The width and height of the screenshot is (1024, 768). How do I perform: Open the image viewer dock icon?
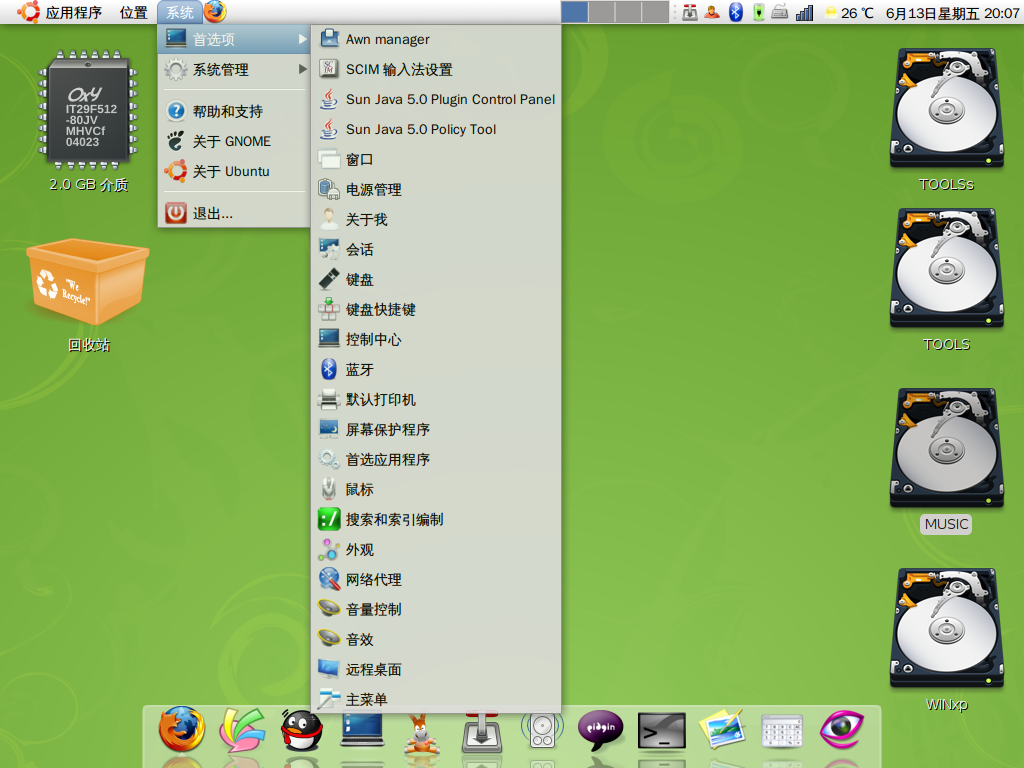(x=722, y=729)
